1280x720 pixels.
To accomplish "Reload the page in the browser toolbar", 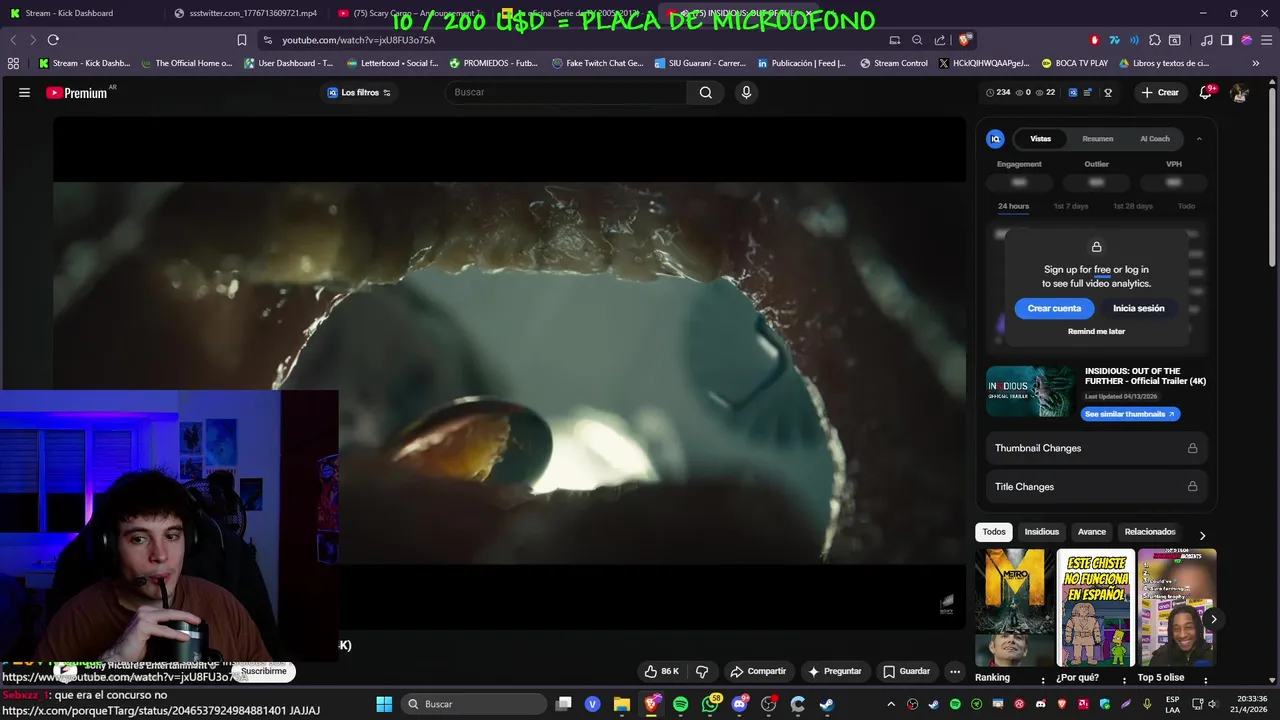I will point(53,40).
